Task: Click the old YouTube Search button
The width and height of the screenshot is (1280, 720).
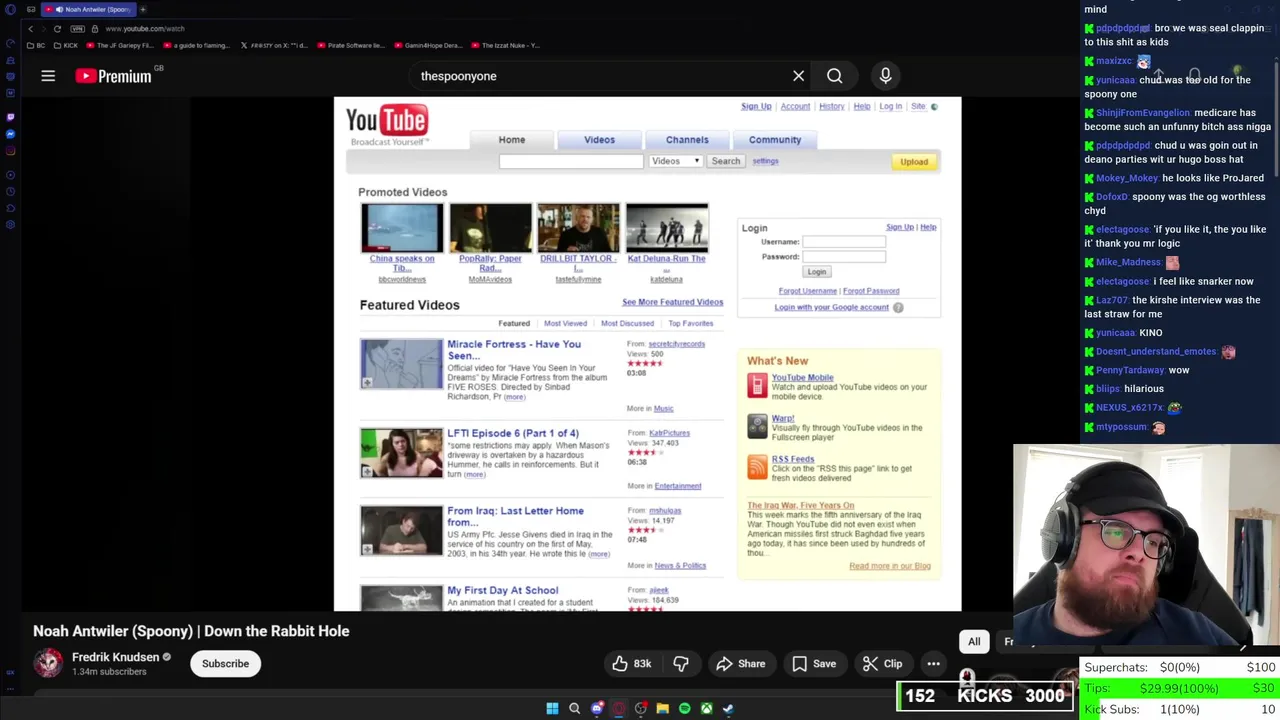Action: 726,161
